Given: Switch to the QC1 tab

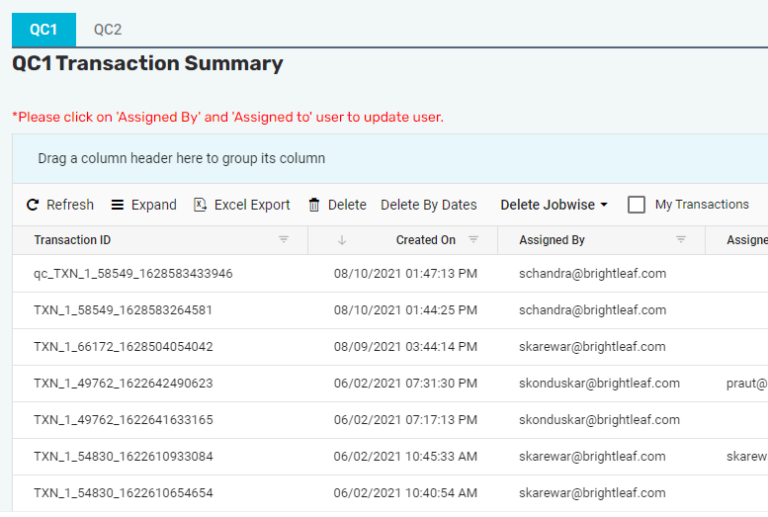Looking at the screenshot, I should [x=43, y=30].
